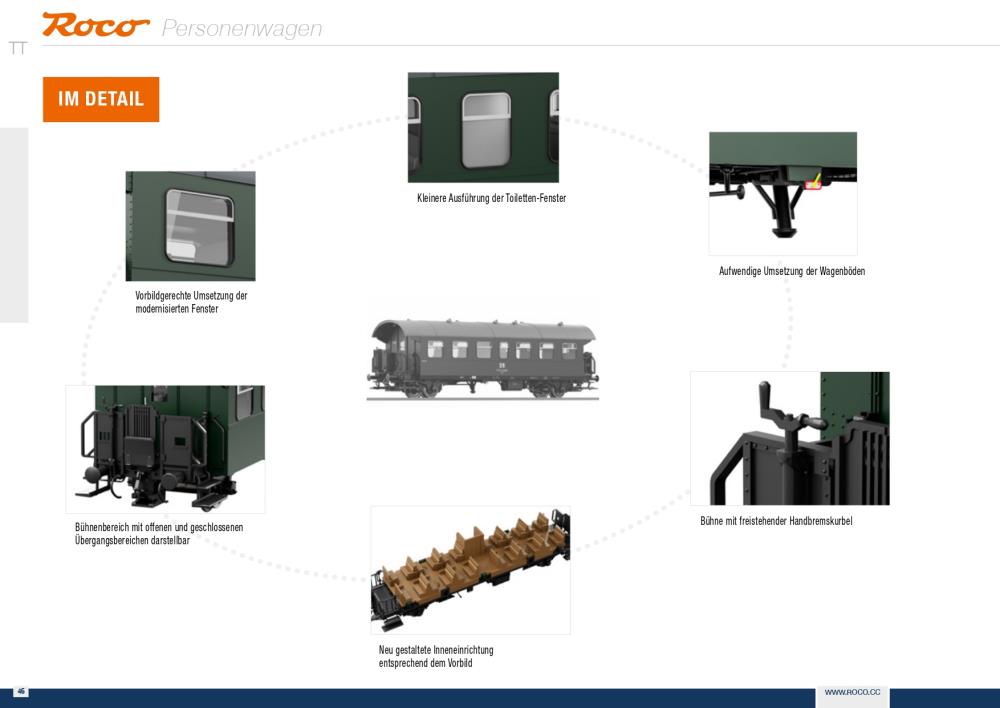
Task: Select the toilet window detail image
Action: [x=483, y=128]
